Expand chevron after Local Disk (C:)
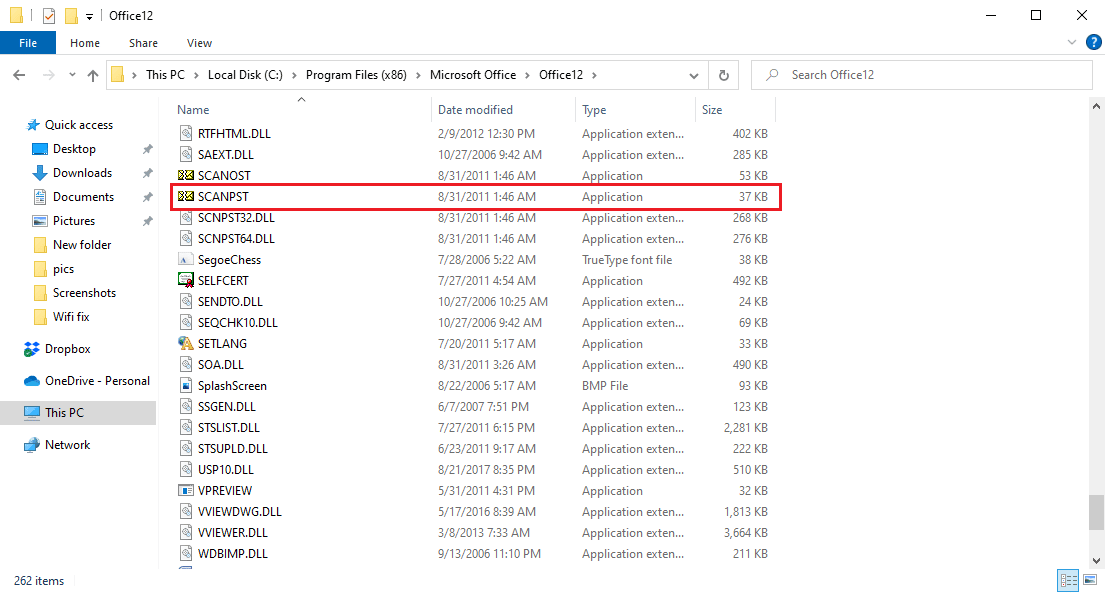 click(294, 75)
